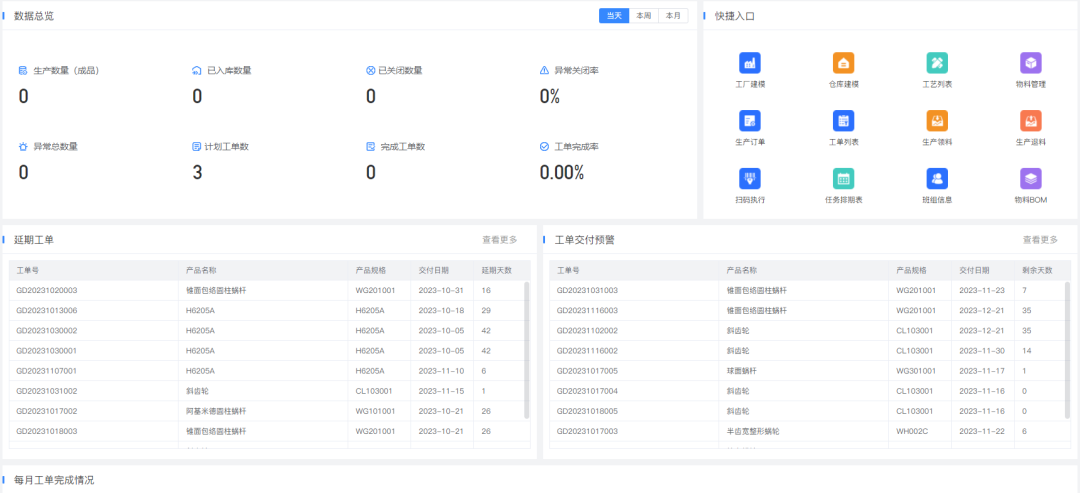Click the 延期工单 table vertical scrollbar
This screenshot has height=493, width=1080.
pos(527,350)
